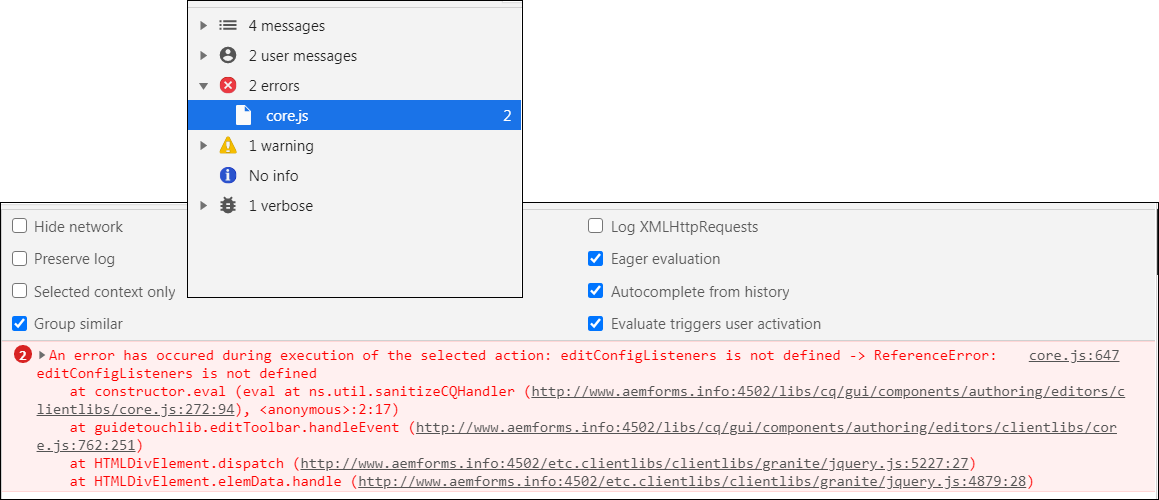The height and width of the screenshot is (500, 1159).
Task: Expand the 1 verbose group arrow
Action: click(203, 206)
